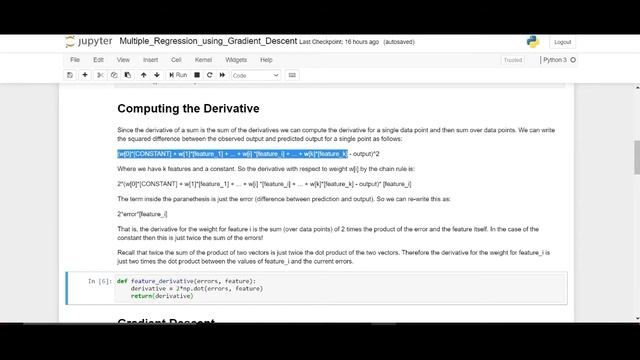This screenshot has height=360, width=640.
Task: Click the Python 3 kernel indicator
Action: pos(555,60)
